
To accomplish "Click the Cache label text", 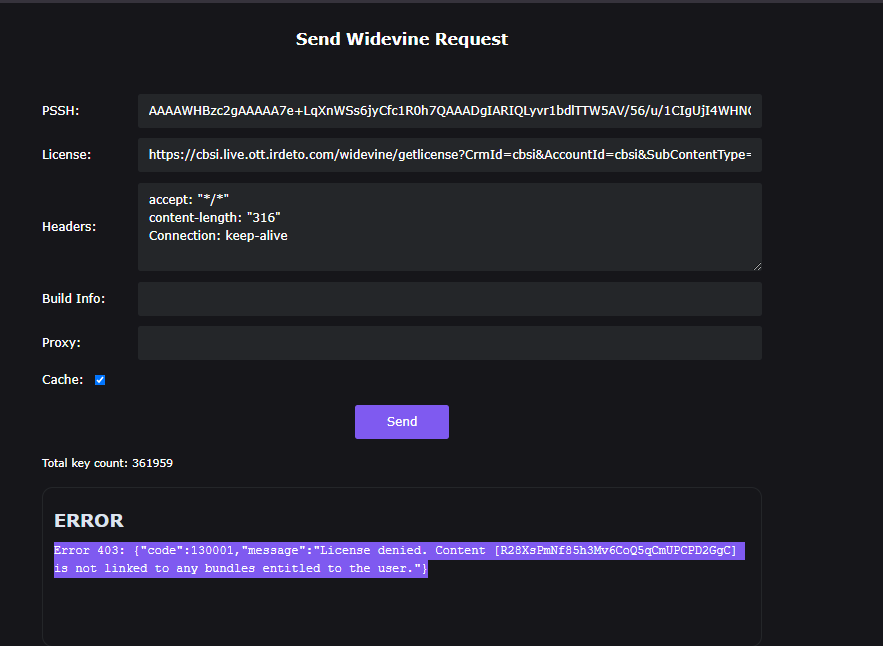I will click(x=62, y=380).
